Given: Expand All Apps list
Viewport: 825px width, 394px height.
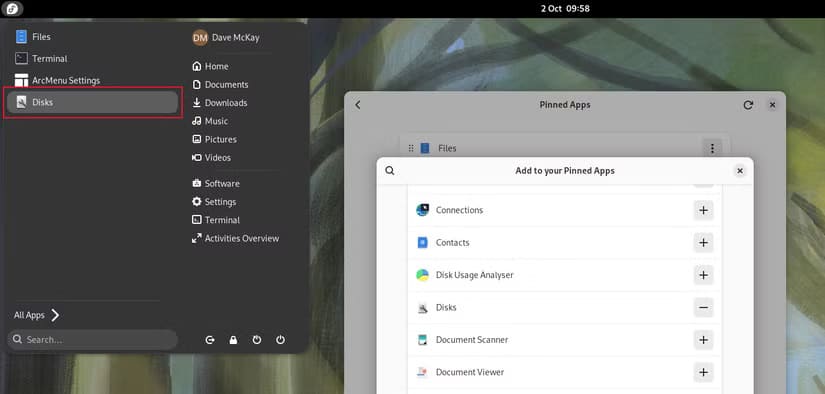Looking at the screenshot, I should 37,315.
